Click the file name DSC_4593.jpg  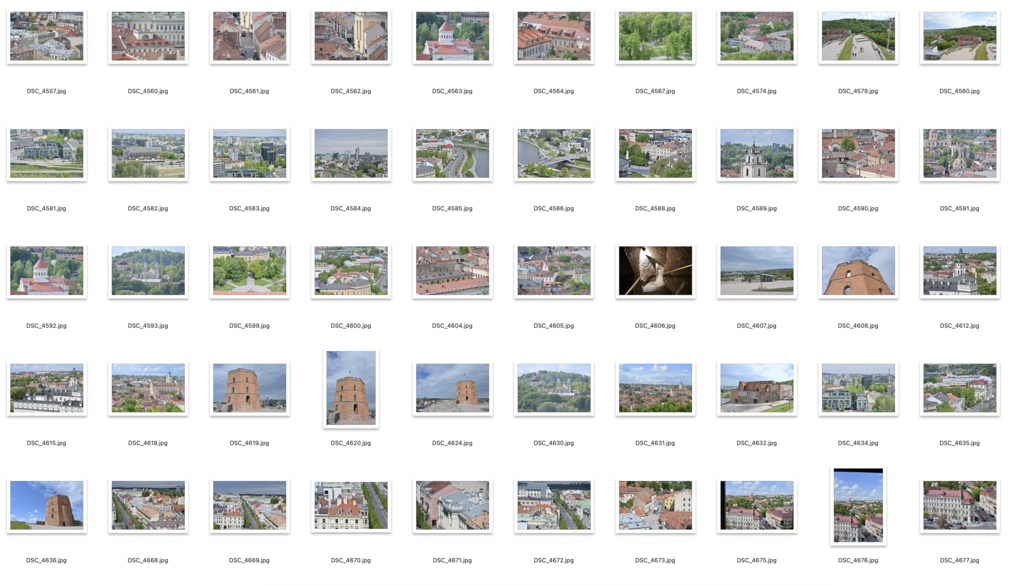tap(148, 325)
